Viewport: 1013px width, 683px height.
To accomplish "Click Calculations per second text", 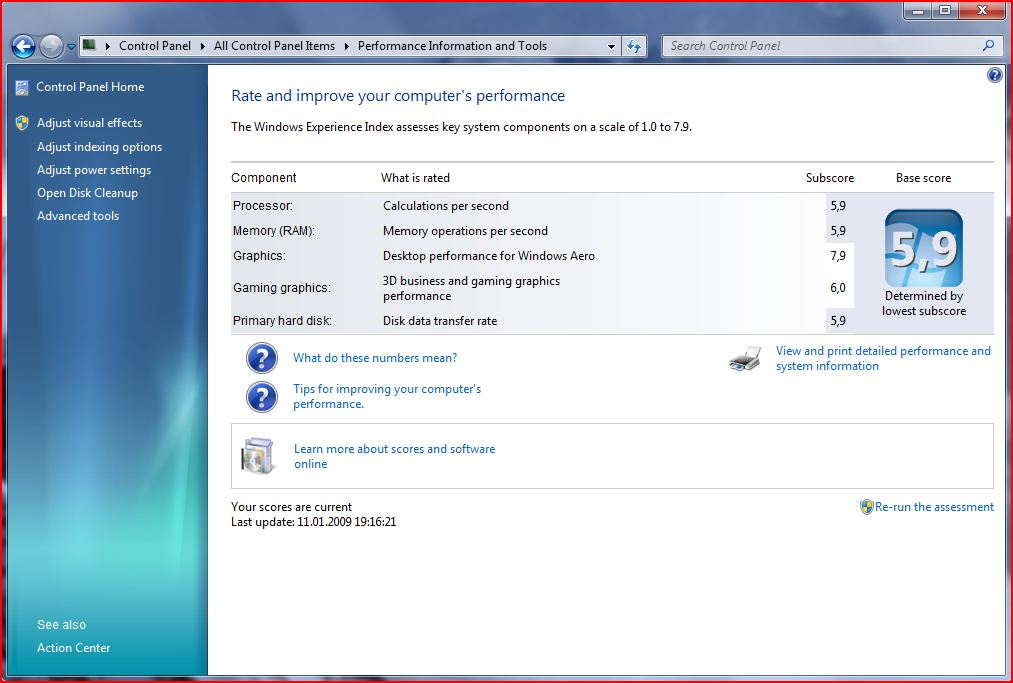I will 446,206.
